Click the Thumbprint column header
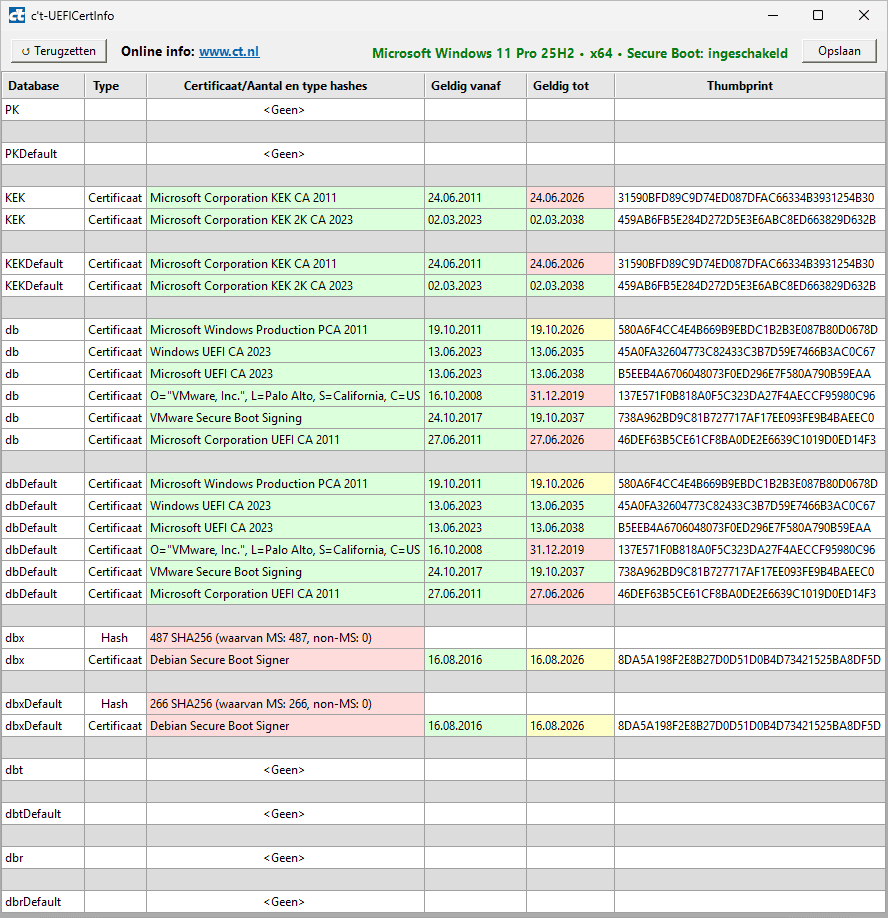 point(750,85)
